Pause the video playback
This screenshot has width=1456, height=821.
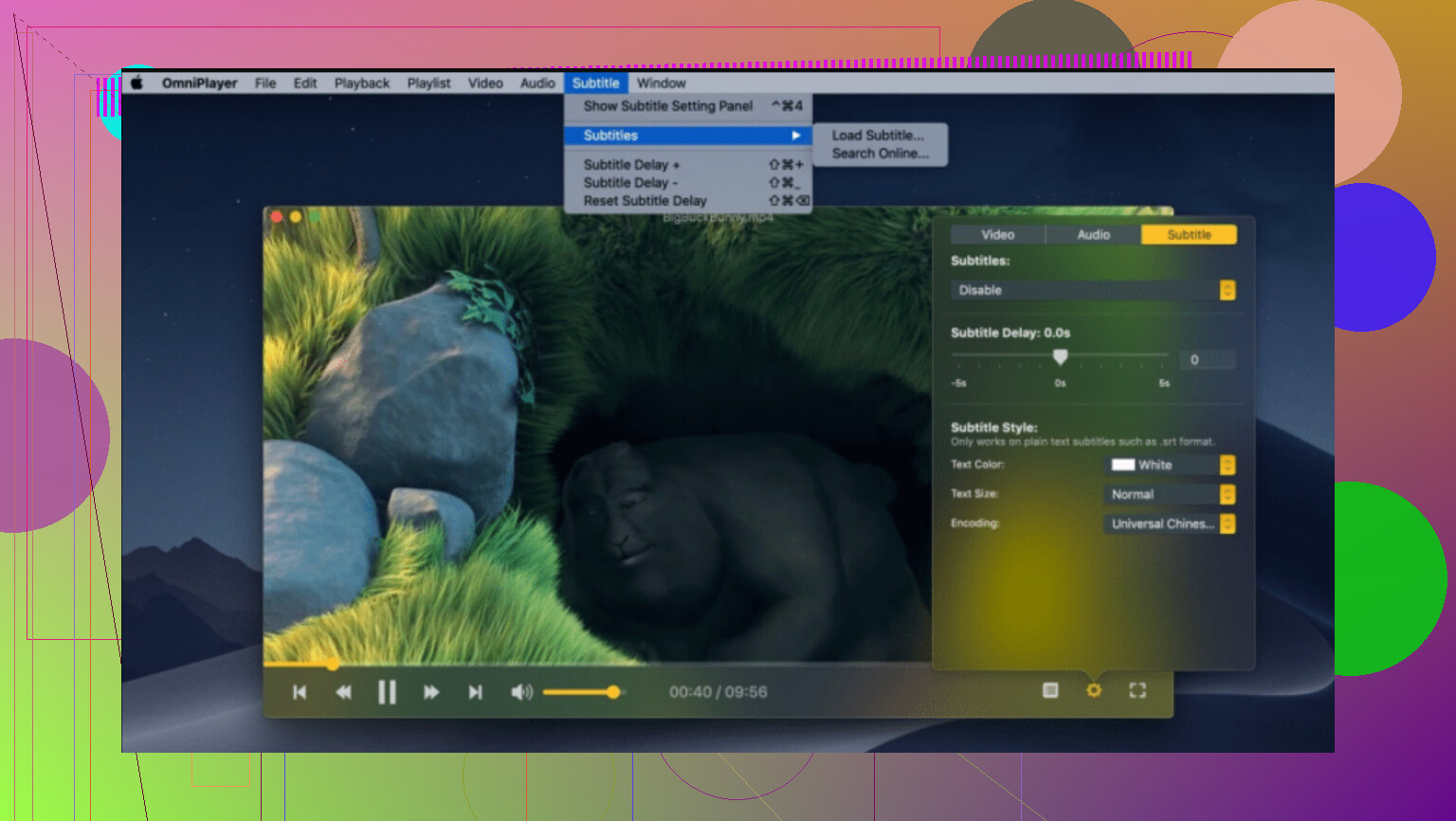click(x=387, y=692)
